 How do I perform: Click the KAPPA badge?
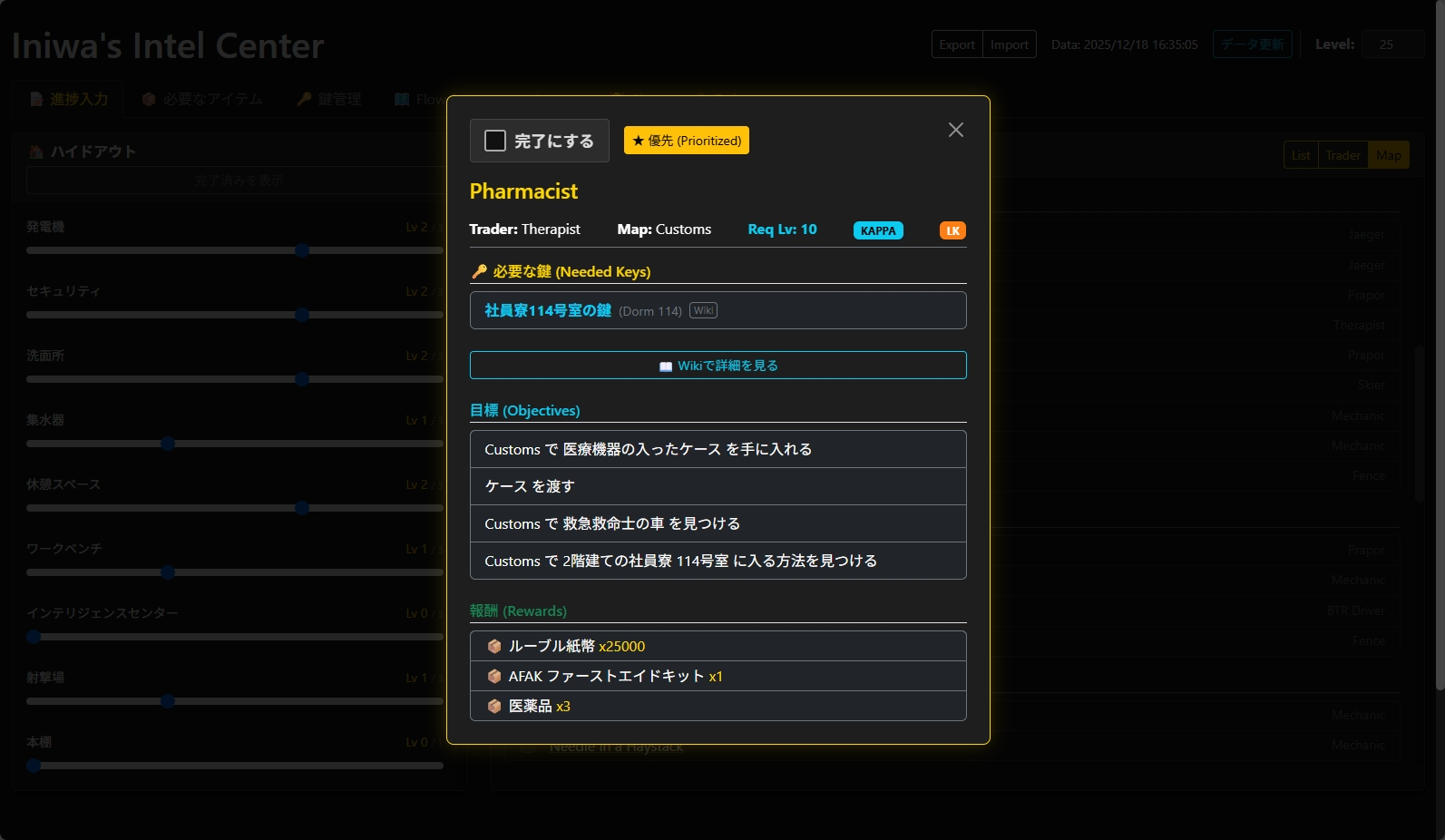pyautogui.click(x=877, y=230)
